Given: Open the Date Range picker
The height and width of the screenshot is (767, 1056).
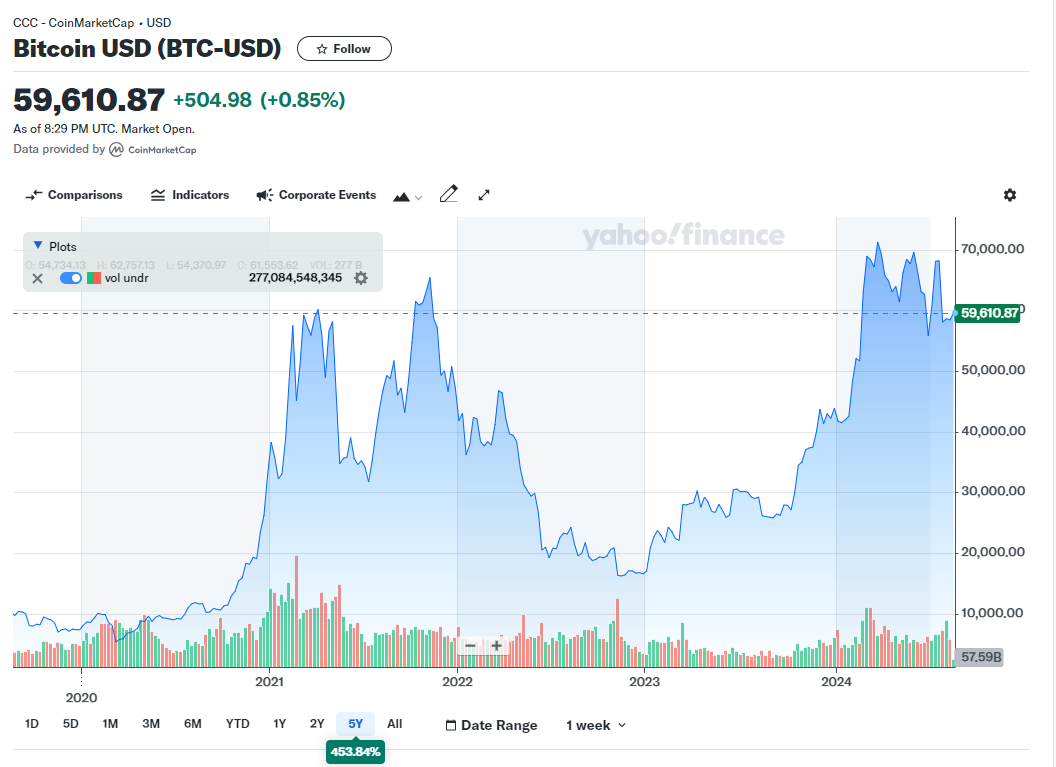Looking at the screenshot, I should pyautogui.click(x=492, y=725).
